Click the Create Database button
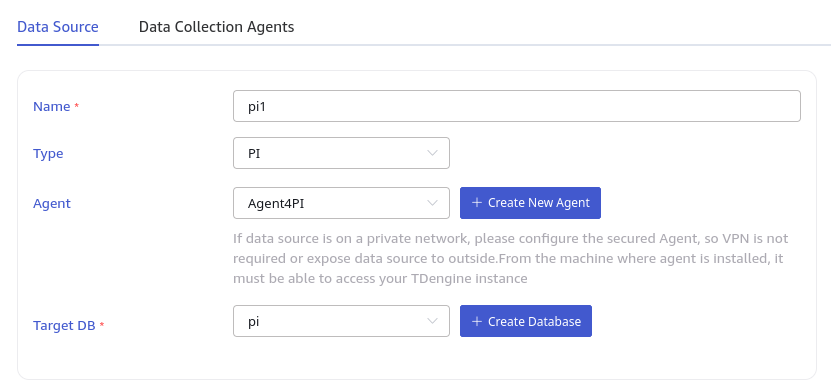 tap(526, 321)
